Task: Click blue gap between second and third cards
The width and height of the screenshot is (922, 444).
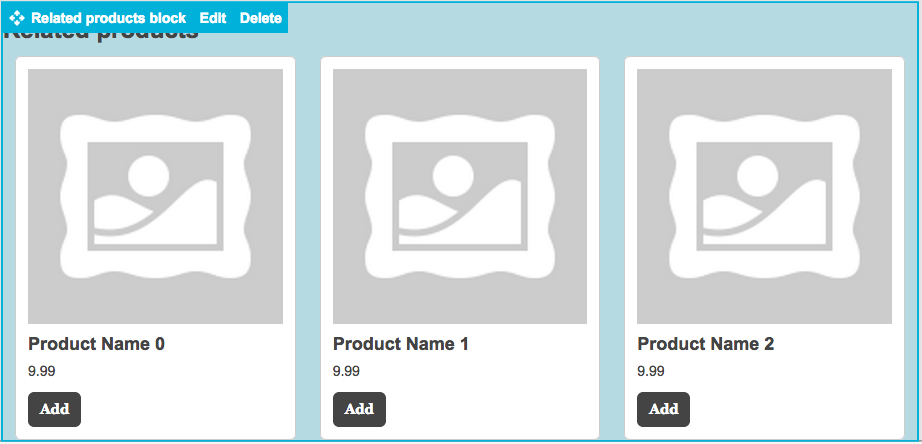Action: [612, 250]
